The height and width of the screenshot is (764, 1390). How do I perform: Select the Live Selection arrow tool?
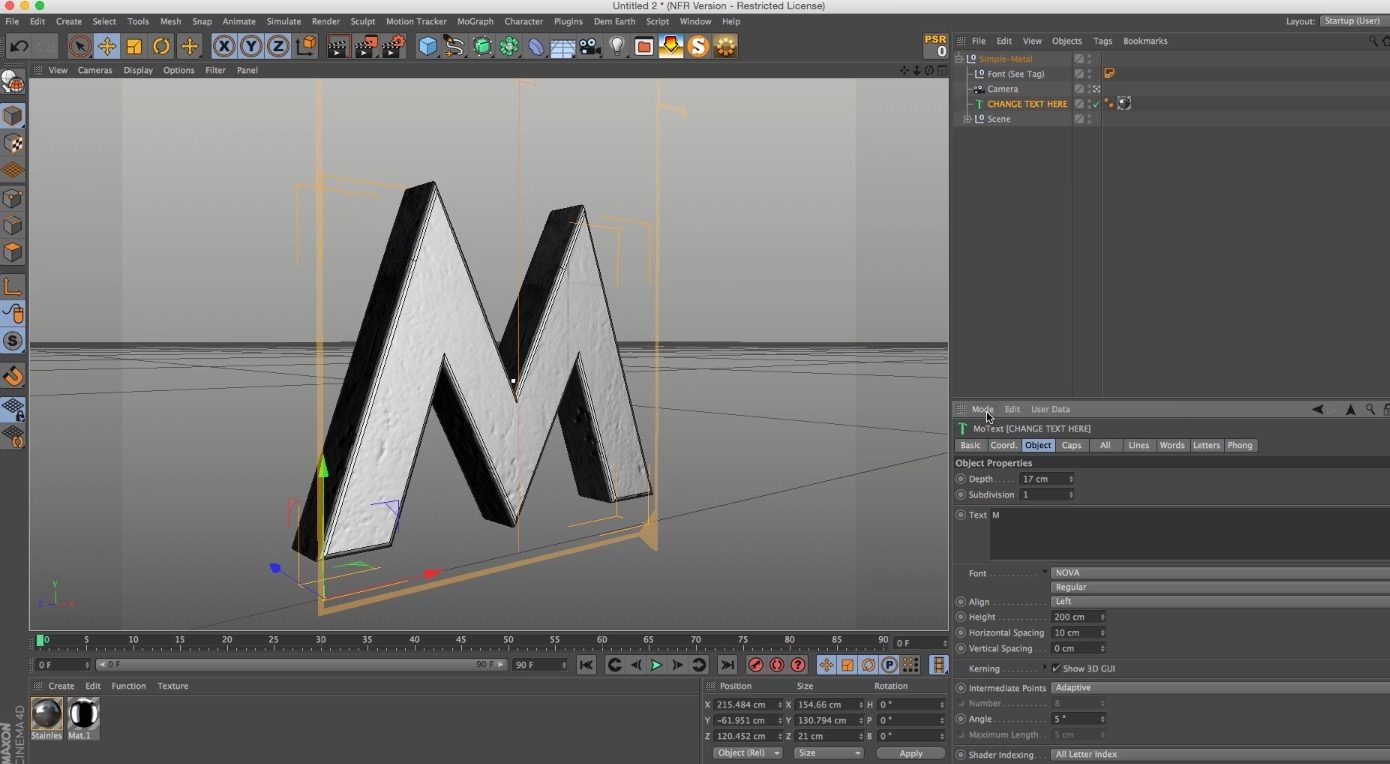tap(80, 46)
